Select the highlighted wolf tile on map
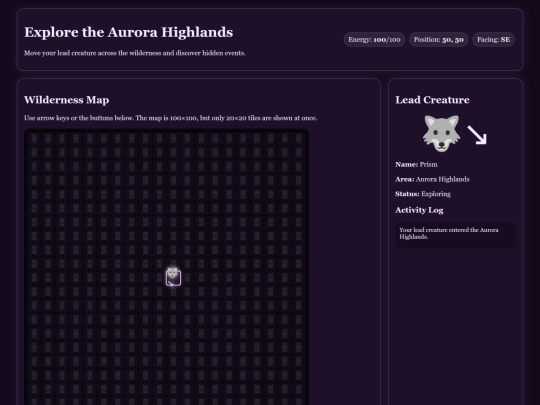540x405 pixels. (x=173, y=278)
